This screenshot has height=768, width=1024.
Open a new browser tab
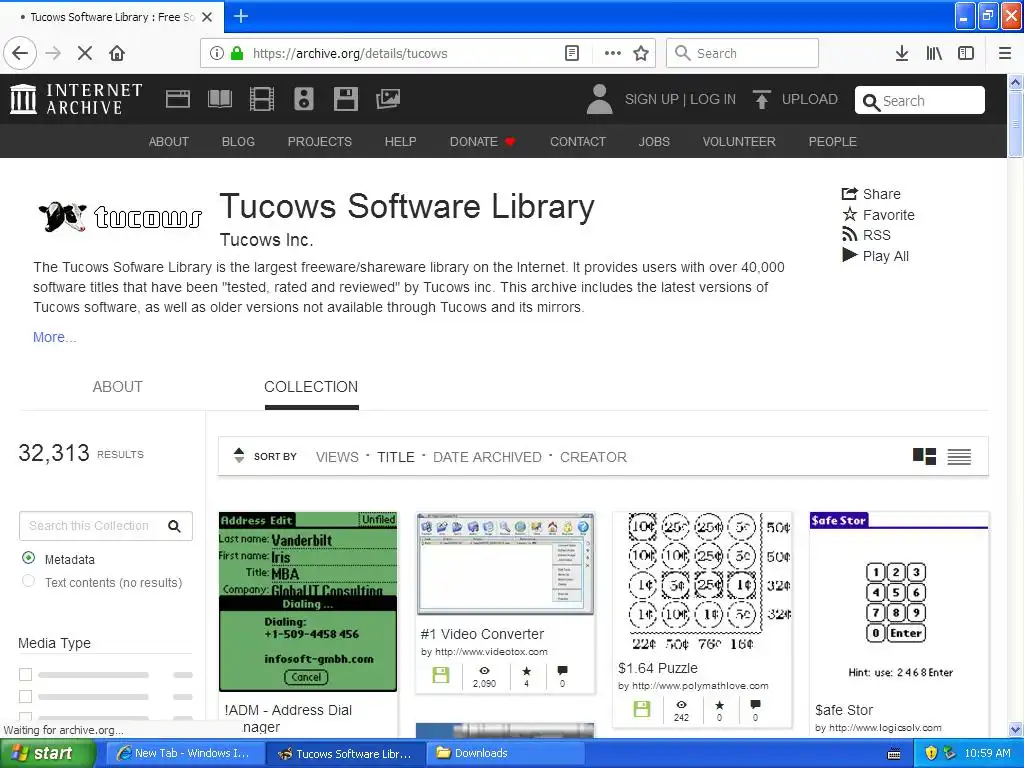(x=241, y=16)
